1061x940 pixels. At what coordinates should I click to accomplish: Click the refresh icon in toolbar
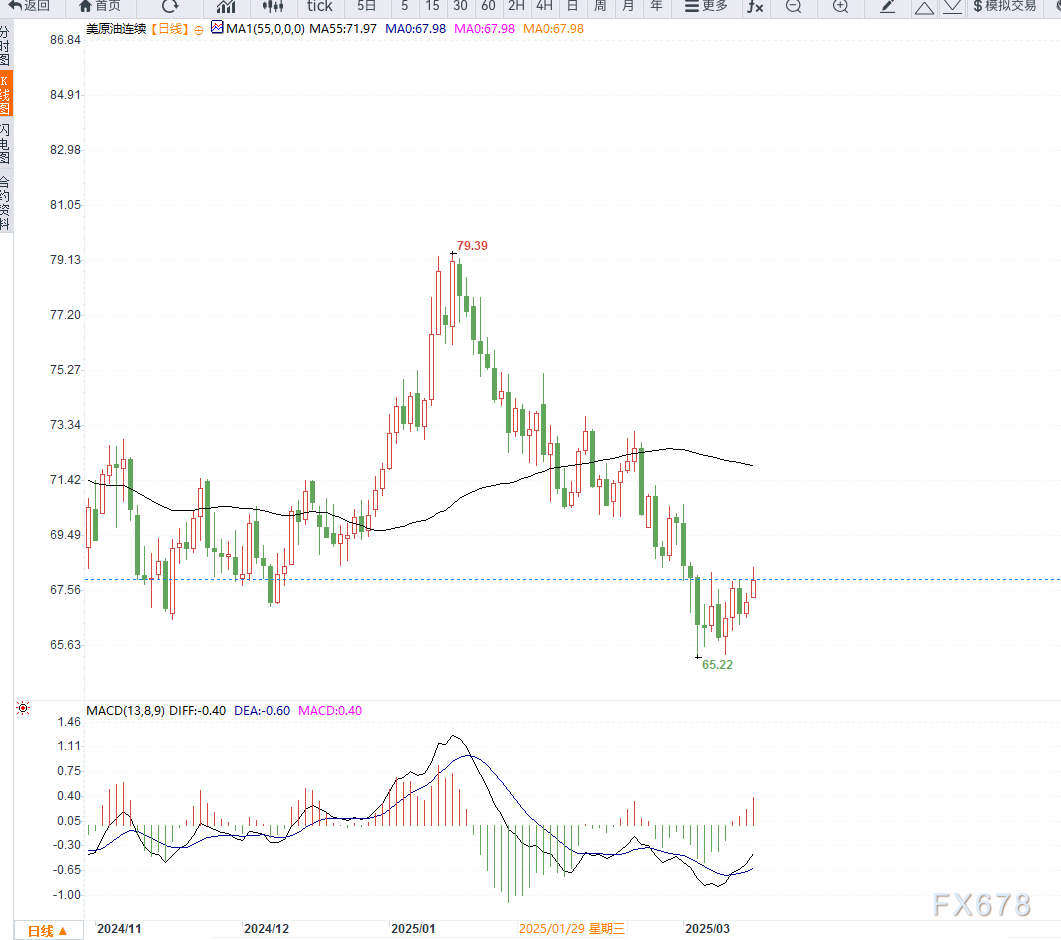click(170, 6)
